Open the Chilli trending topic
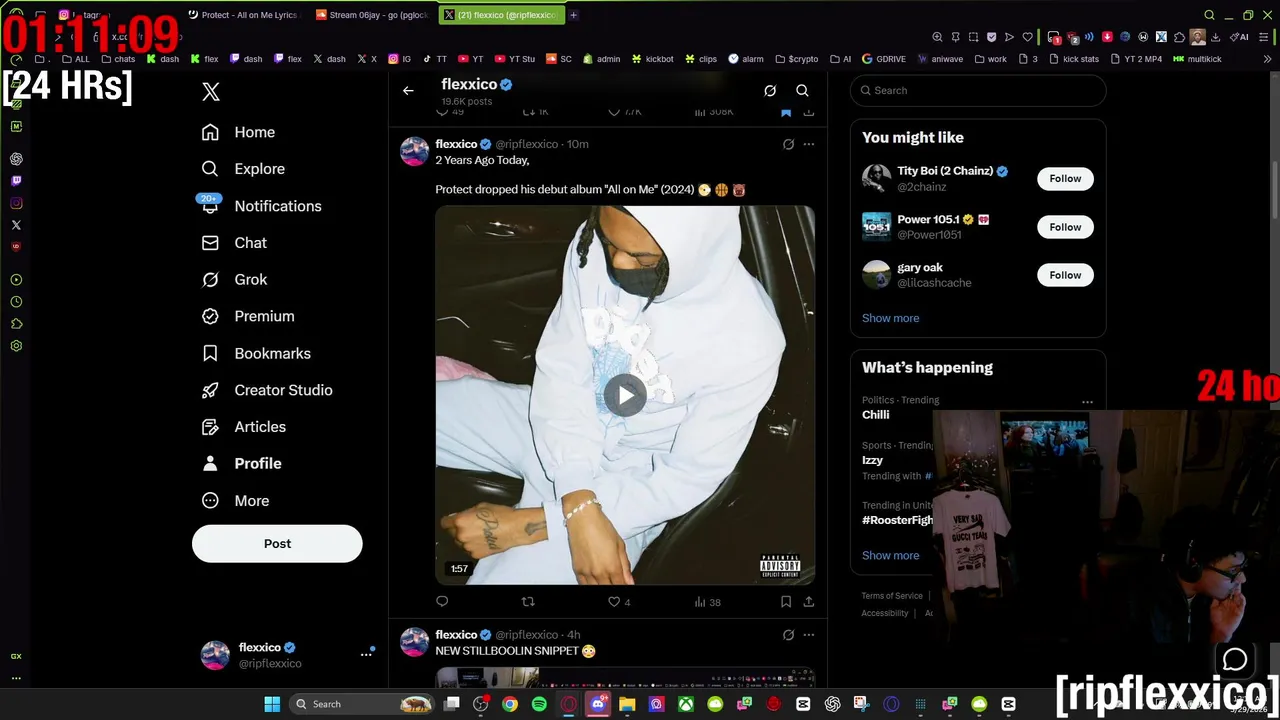Viewport: 1280px width, 720px height. click(x=876, y=415)
